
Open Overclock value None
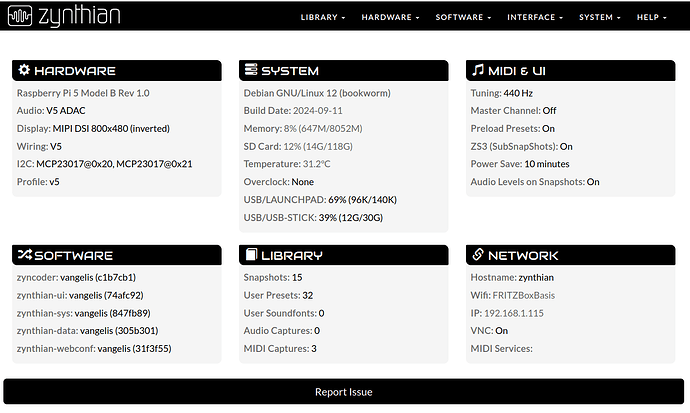(x=302, y=182)
